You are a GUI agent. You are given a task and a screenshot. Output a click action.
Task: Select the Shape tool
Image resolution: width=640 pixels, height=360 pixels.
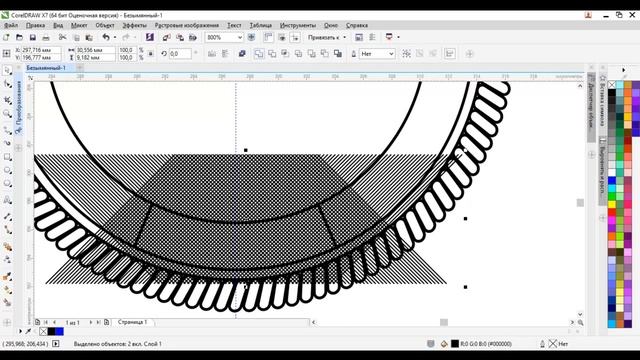pyautogui.click(x=7, y=84)
